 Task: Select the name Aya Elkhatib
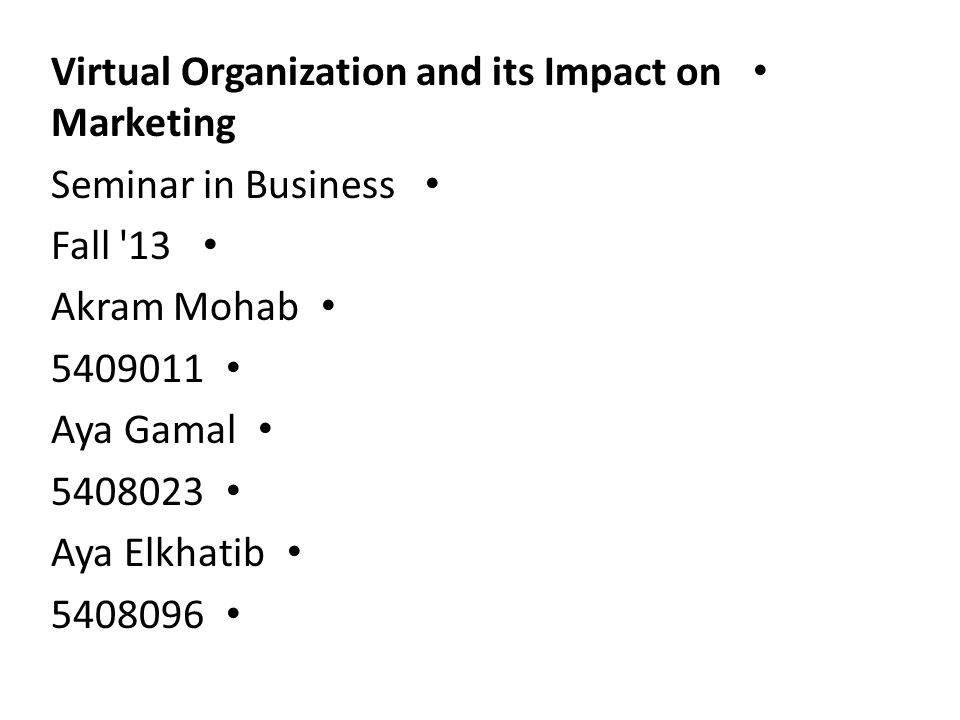coord(158,553)
